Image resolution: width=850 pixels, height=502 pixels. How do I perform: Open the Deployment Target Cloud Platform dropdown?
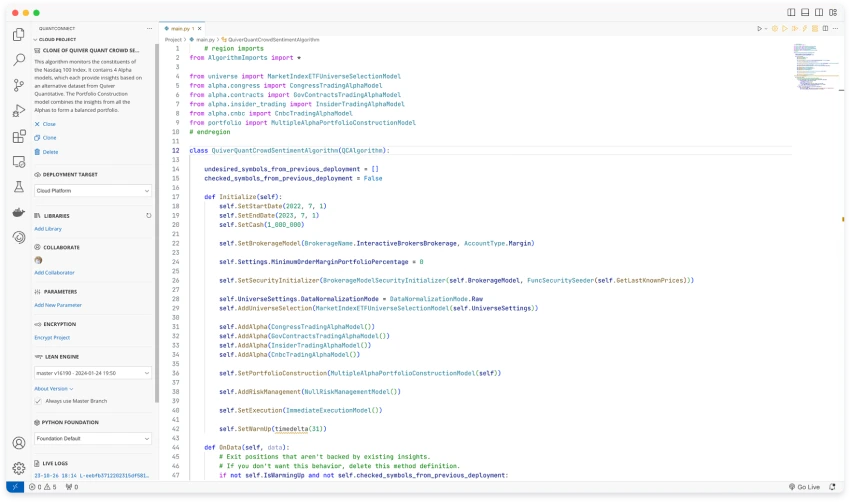pos(93,191)
